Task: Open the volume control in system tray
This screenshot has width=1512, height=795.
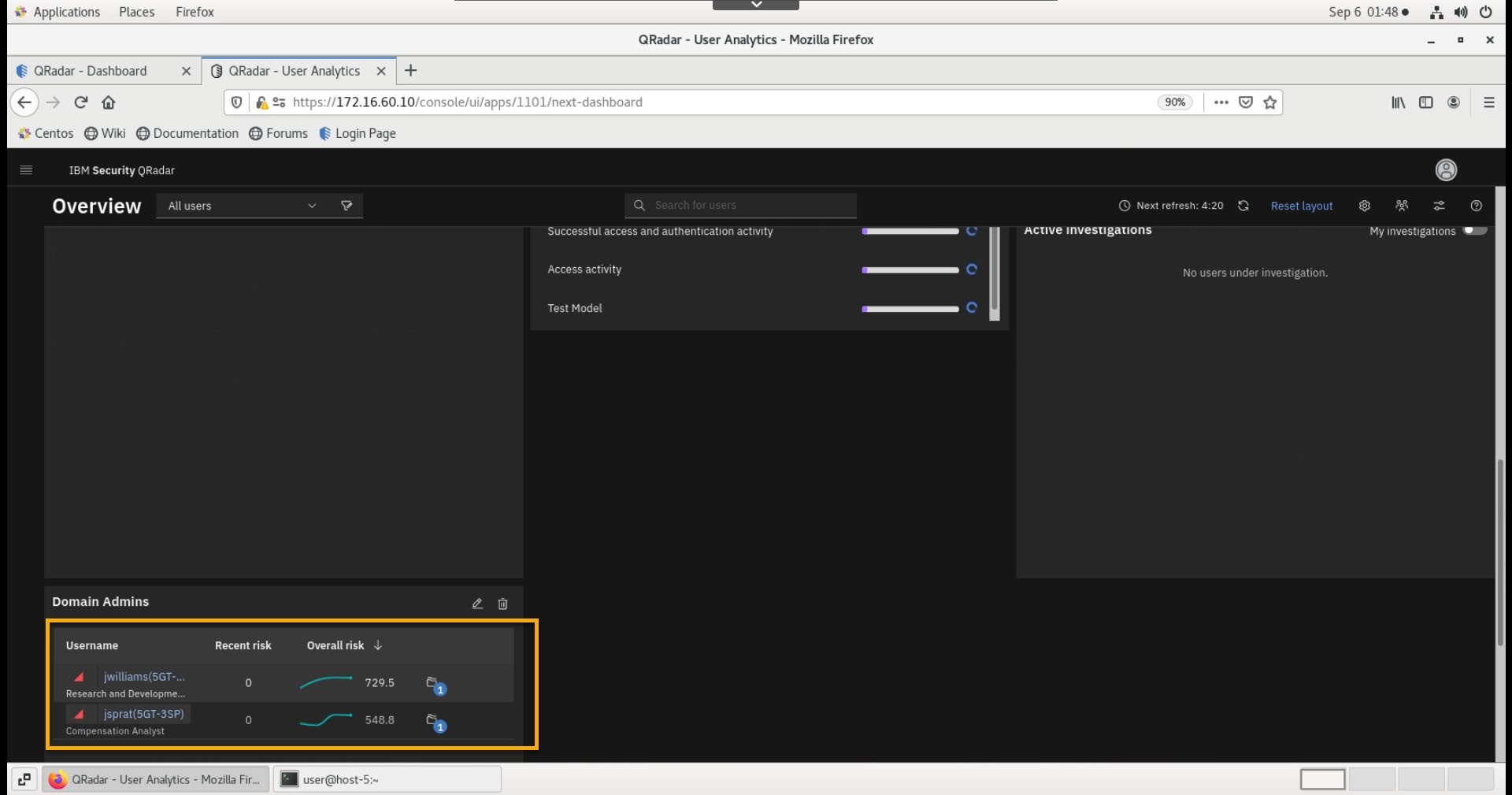Action: [x=1461, y=12]
